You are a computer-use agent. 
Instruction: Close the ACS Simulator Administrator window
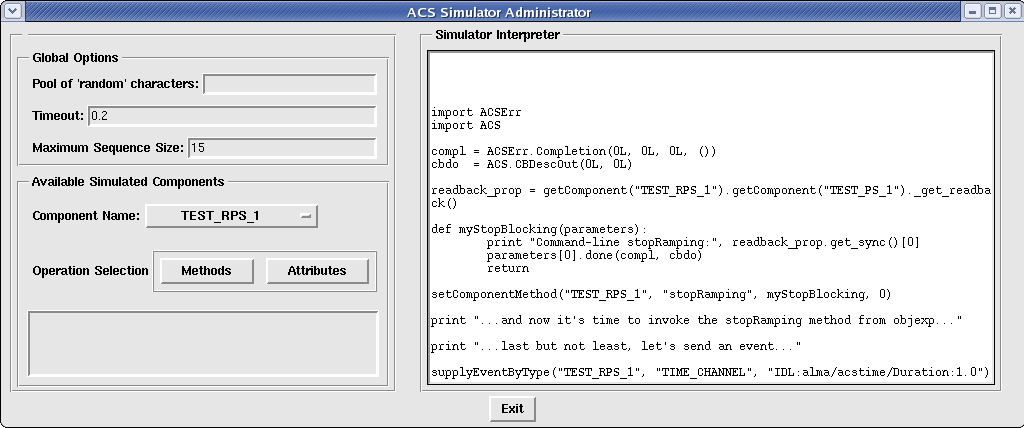[x=1011, y=12]
